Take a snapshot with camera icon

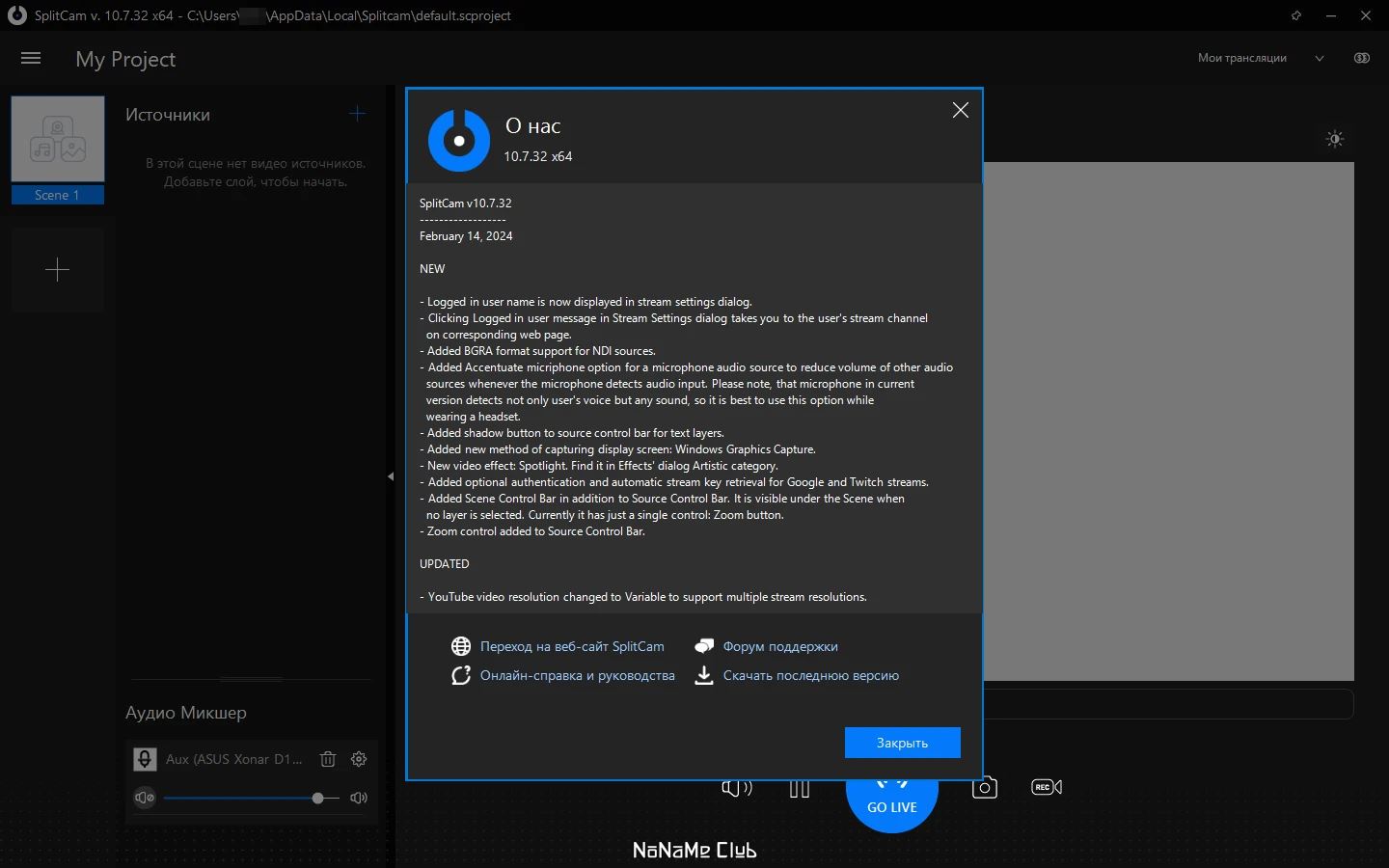[984, 787]
